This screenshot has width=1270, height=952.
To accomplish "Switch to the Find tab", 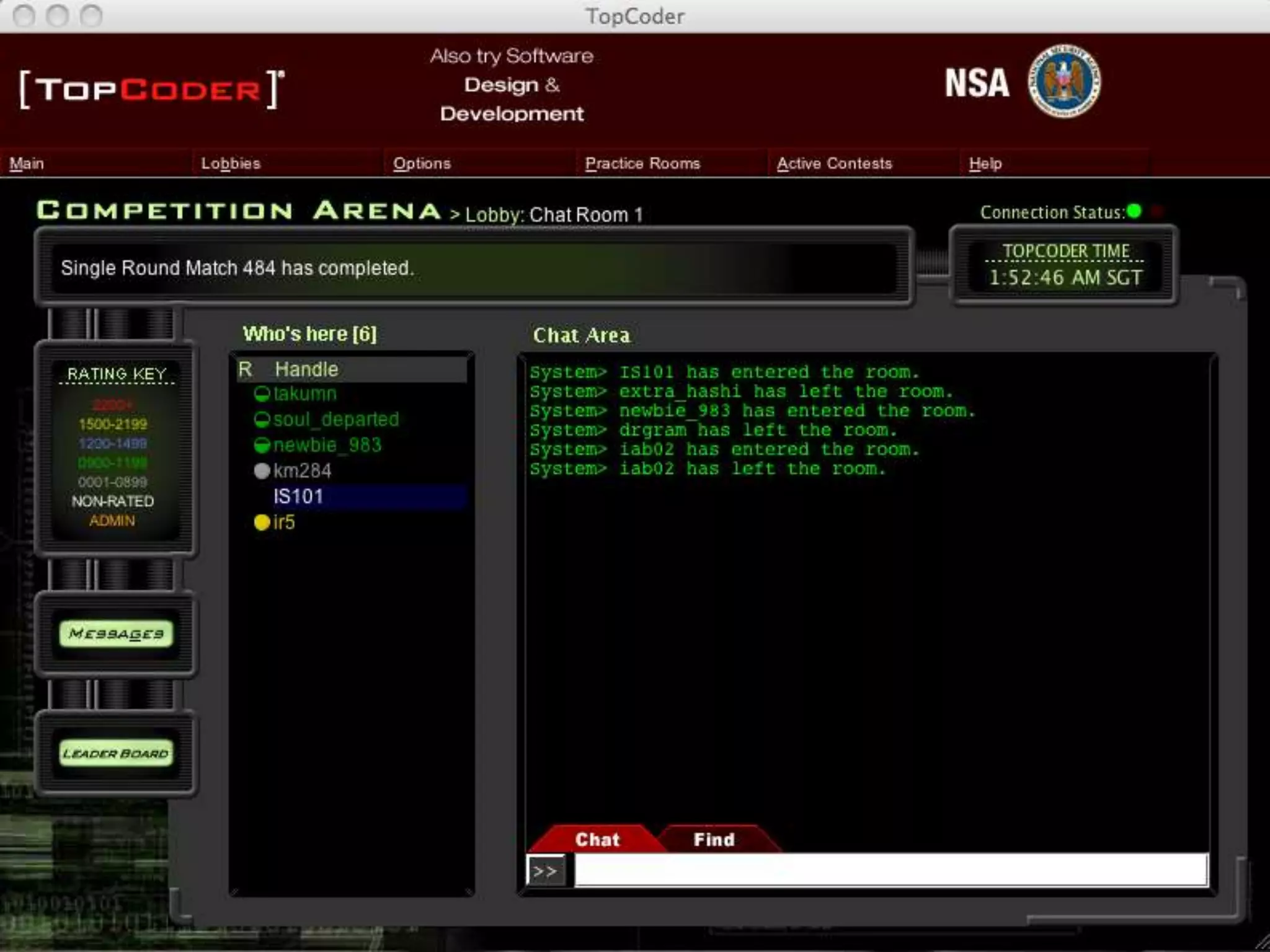I will pos(714,839).
